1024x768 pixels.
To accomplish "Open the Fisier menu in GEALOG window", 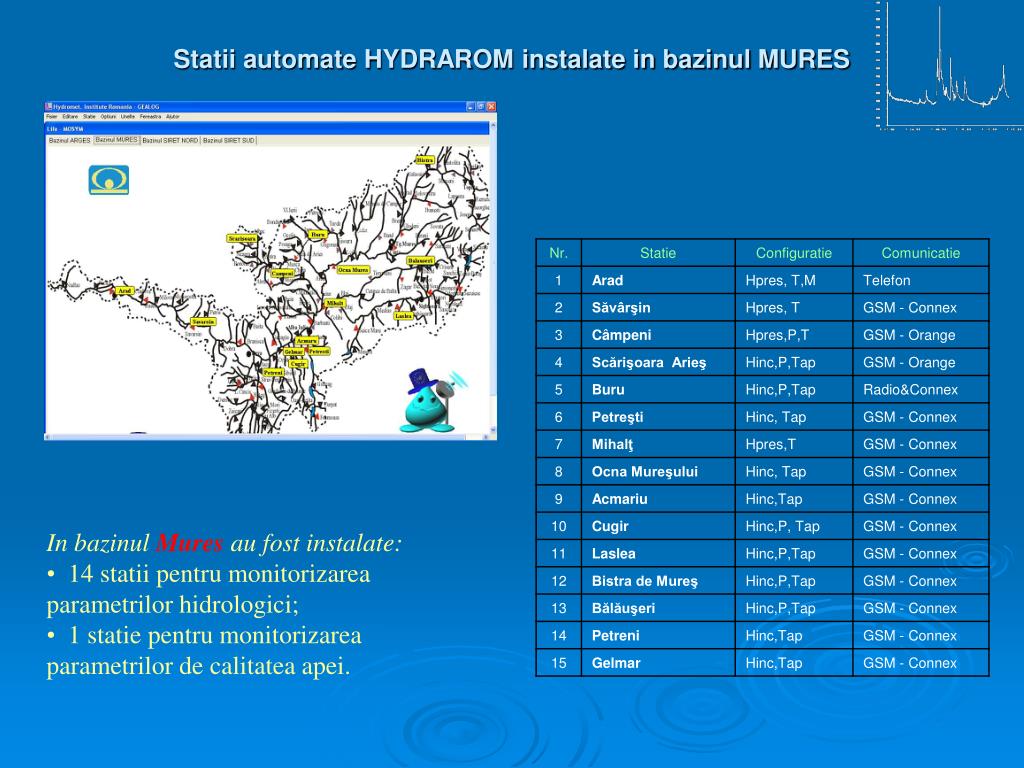I will click(52, 116).
